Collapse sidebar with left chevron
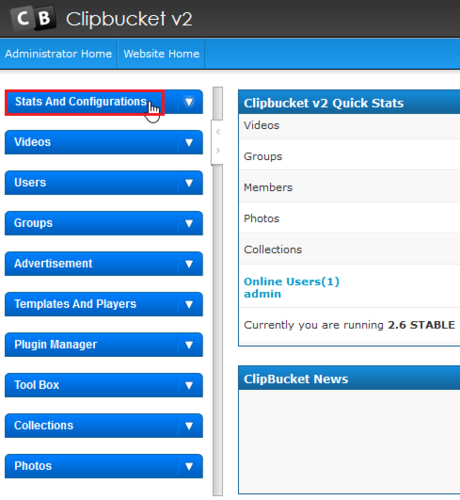The image size is (460, 500). pyautogui.click(x=218, y=132)
